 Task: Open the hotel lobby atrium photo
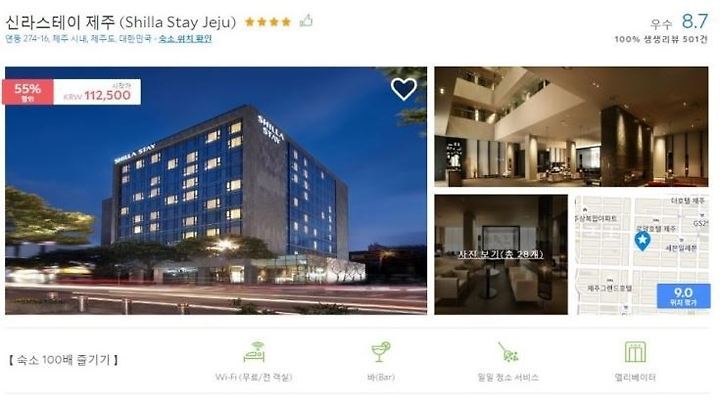tap(571, 127)
